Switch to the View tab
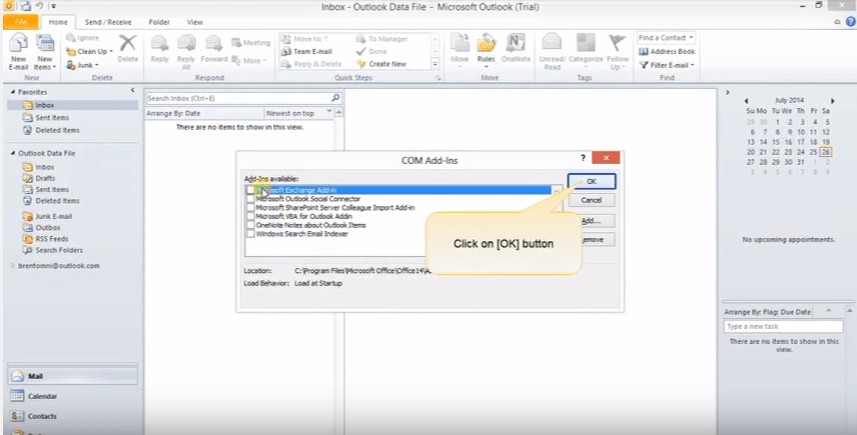The image size is (857, 435). (195, 22)
